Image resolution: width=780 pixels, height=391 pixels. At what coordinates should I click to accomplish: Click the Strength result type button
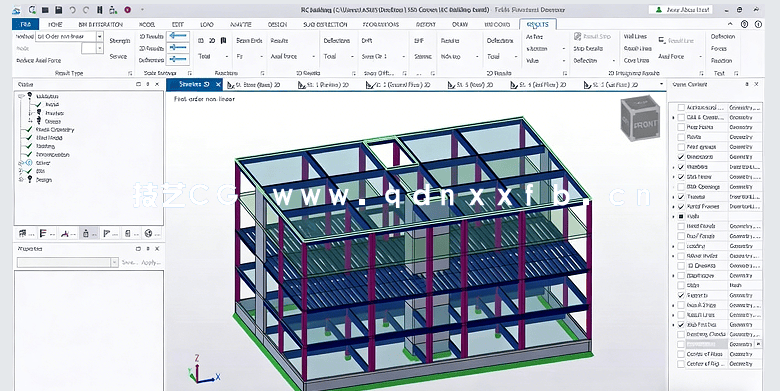[120, 41]
